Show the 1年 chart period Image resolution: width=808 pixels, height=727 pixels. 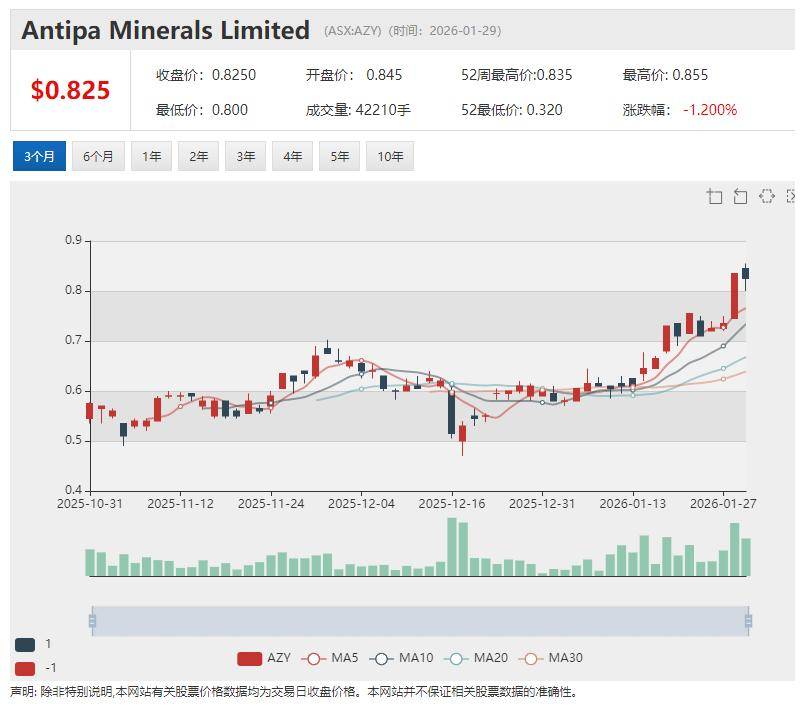point(151,156)
